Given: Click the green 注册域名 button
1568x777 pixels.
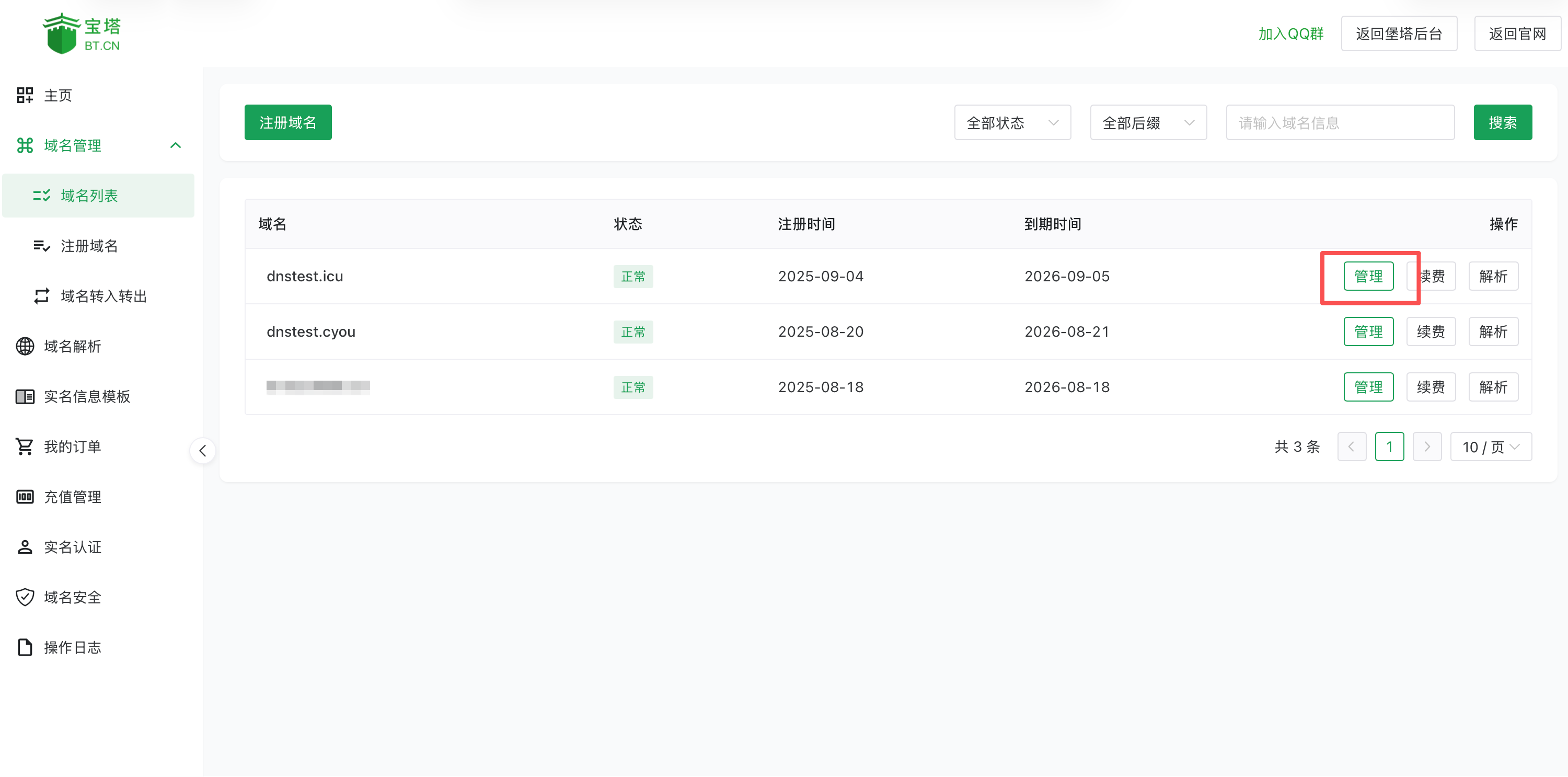Looking at the screenshot, I should point(288,123).
